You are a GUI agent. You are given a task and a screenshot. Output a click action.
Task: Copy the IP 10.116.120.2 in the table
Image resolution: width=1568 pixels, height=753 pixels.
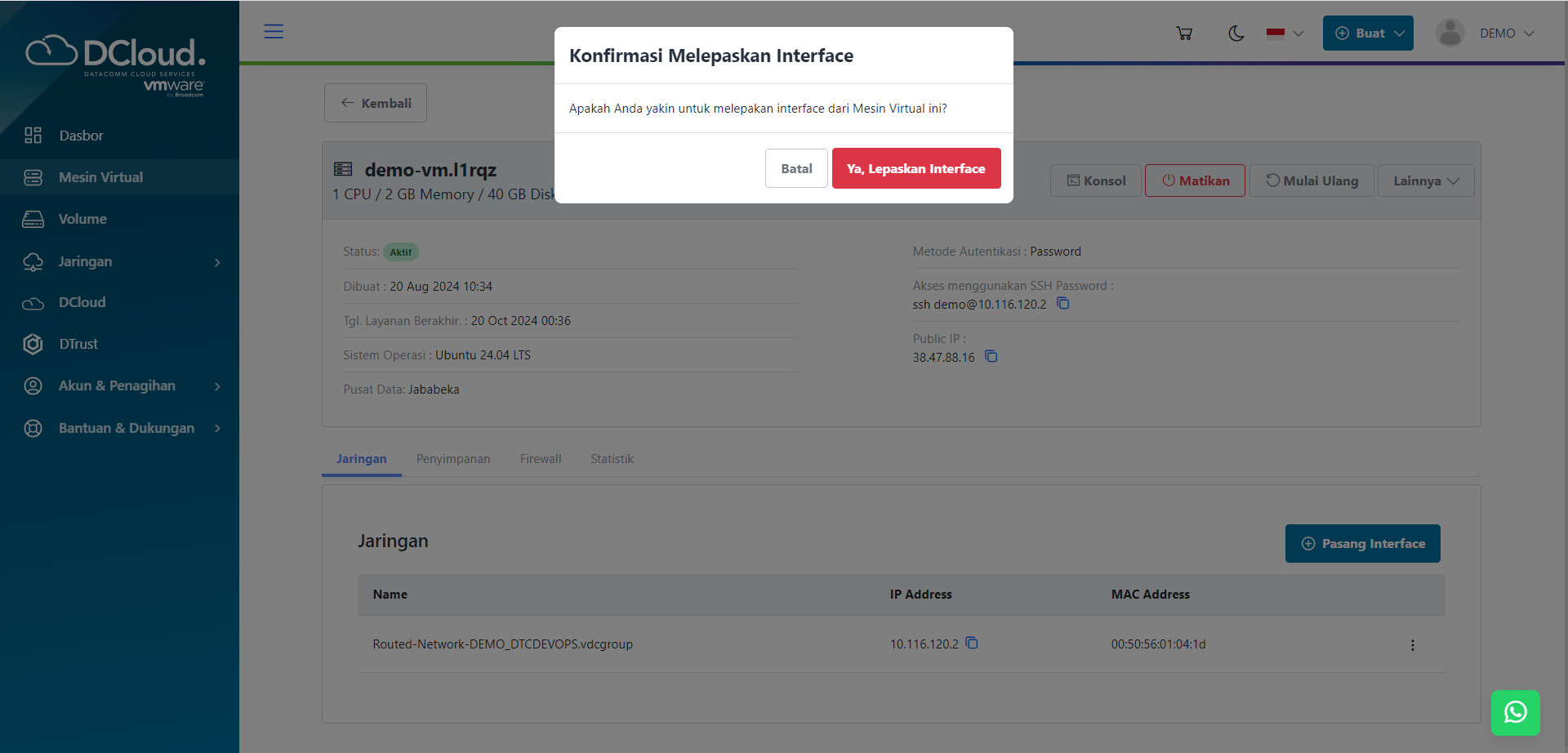[972, 644]
